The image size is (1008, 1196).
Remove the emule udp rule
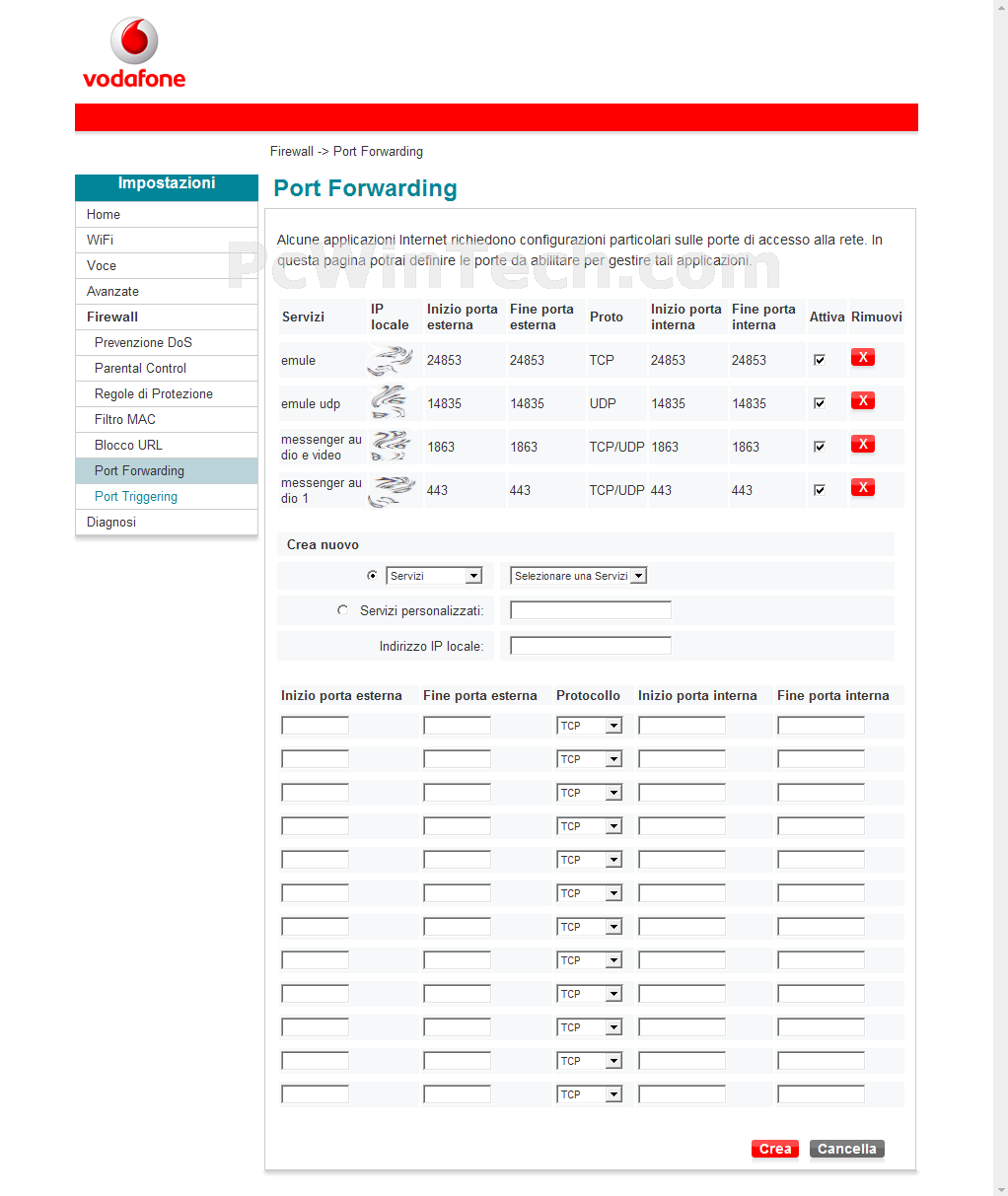(x=863, y=401)
